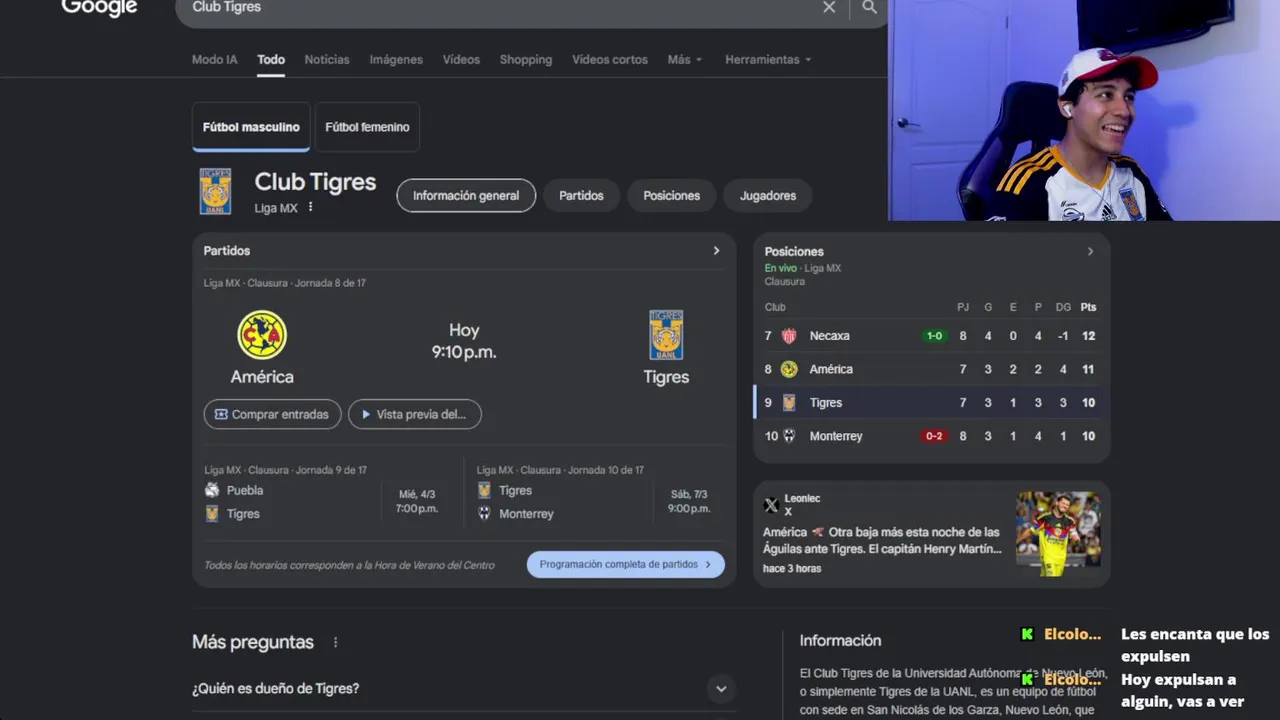Open the Partidos section arrow

pos(716,251)
